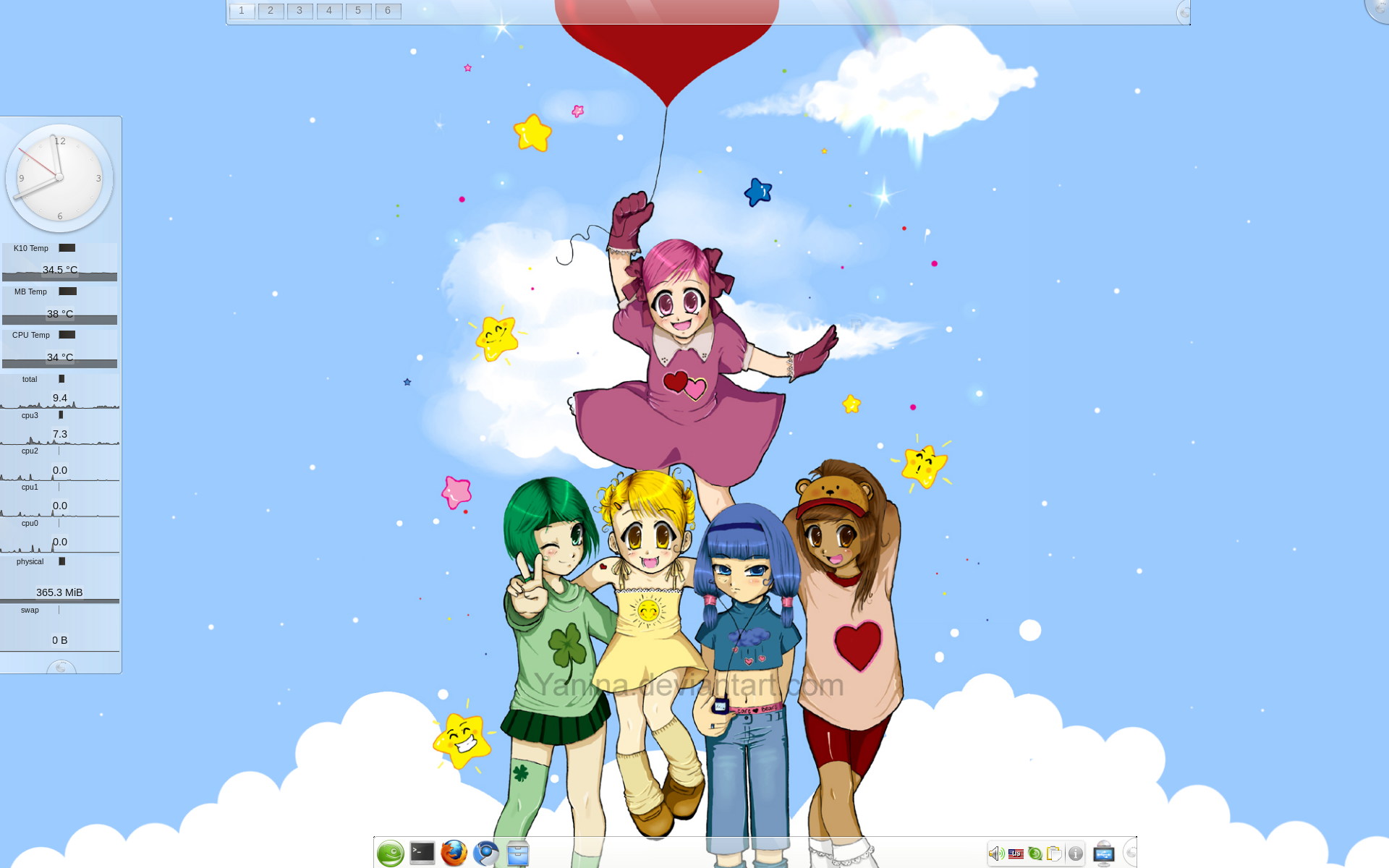Open the volume speaker tray icon

point(996,854)
